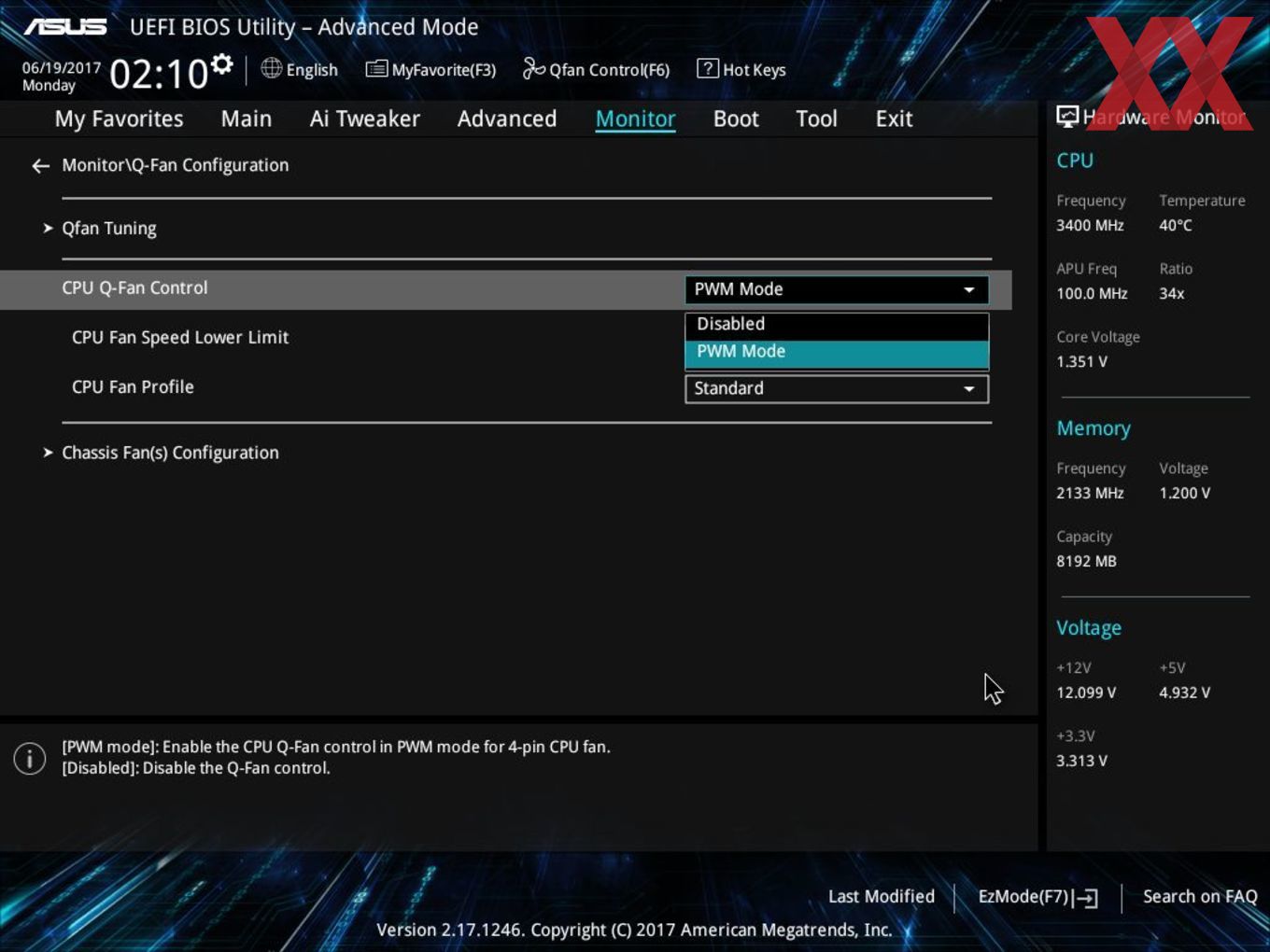Screen dimensions: 1270x952
Task: Click the EzMode exit arrow icon
Action: 1085,898
